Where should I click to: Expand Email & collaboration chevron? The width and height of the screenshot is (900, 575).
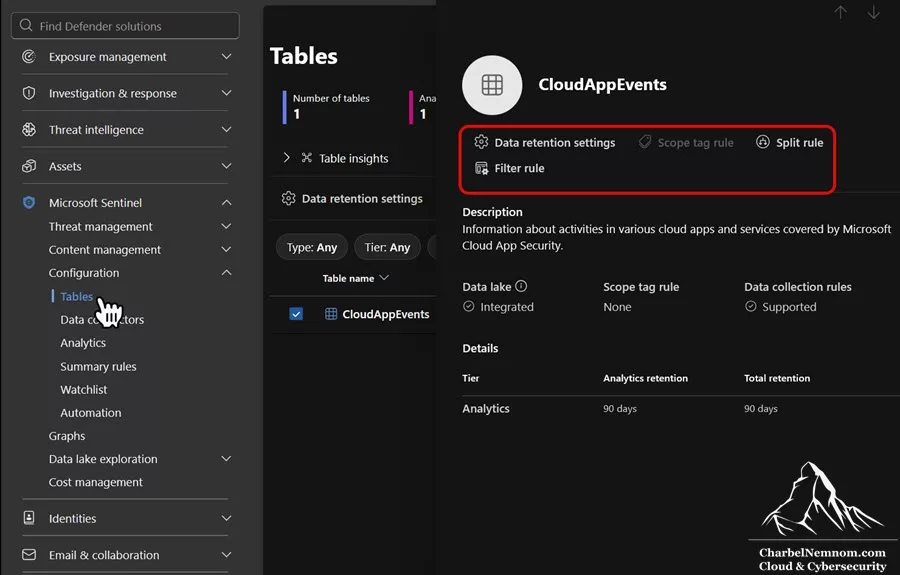point(227,554)
